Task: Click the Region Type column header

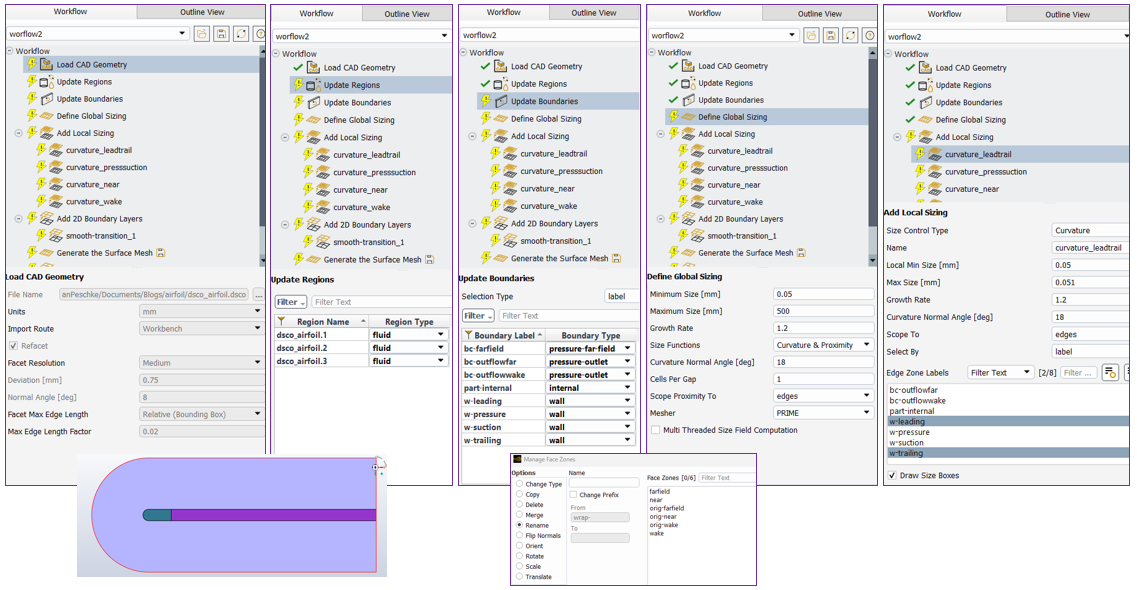Action: [409, 322]
